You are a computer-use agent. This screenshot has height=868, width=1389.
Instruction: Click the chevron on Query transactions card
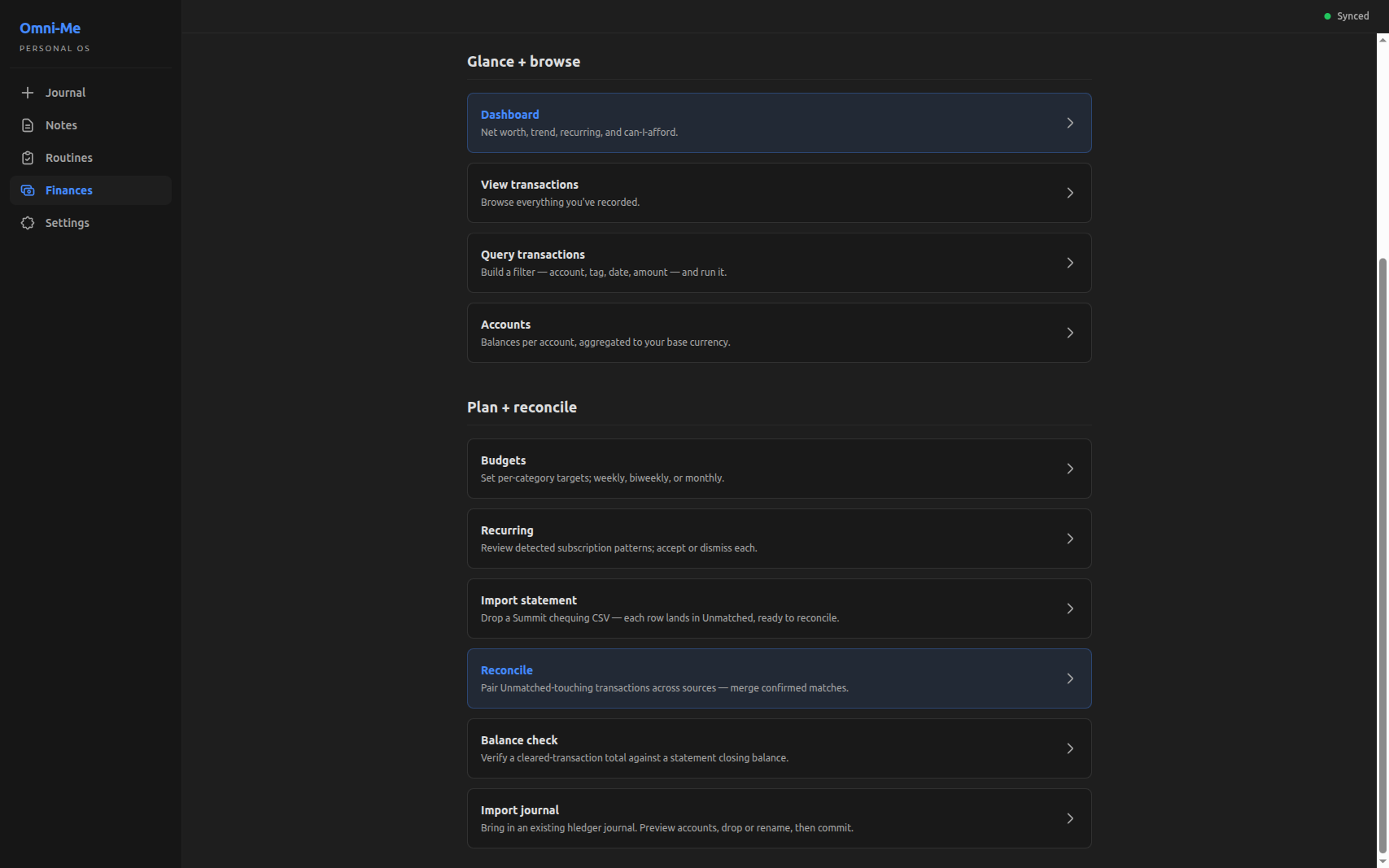pos(1070,263)
